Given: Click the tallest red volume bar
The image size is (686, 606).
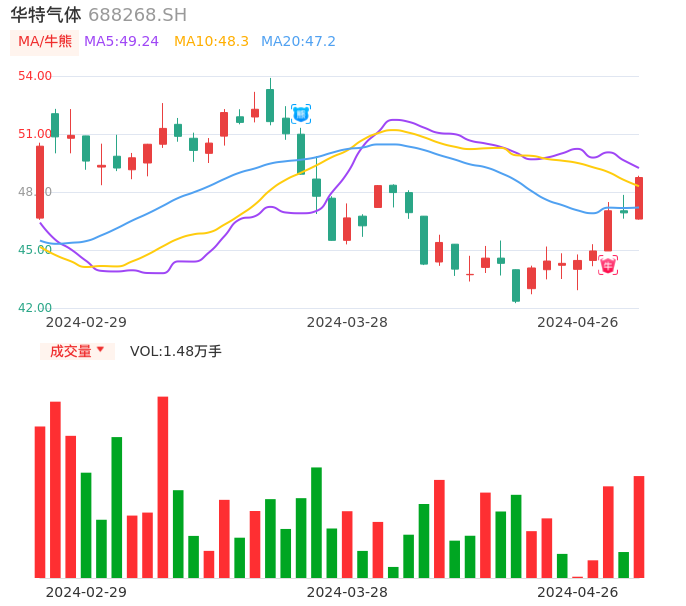Looking at the screenshot, I should coord(162,487).
